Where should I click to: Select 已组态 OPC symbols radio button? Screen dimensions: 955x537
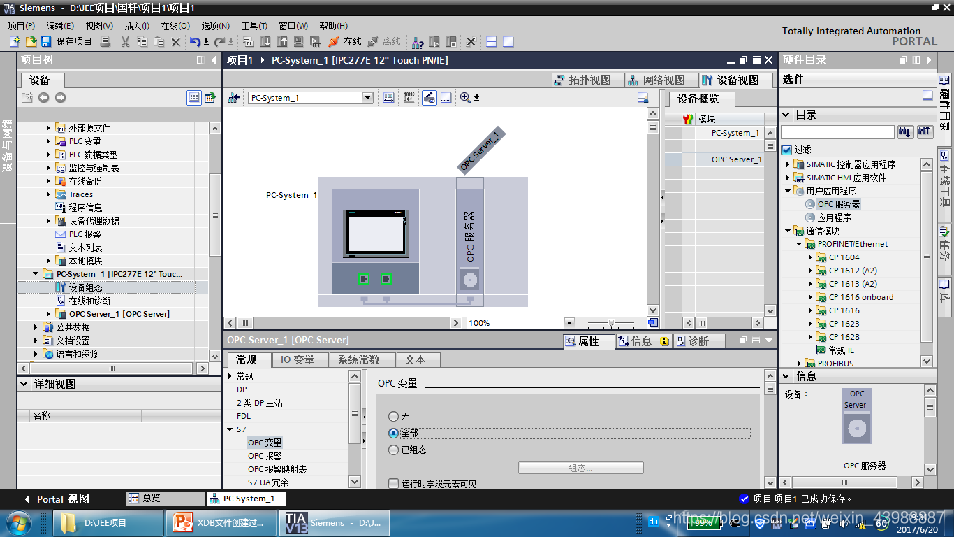point(393,450)
